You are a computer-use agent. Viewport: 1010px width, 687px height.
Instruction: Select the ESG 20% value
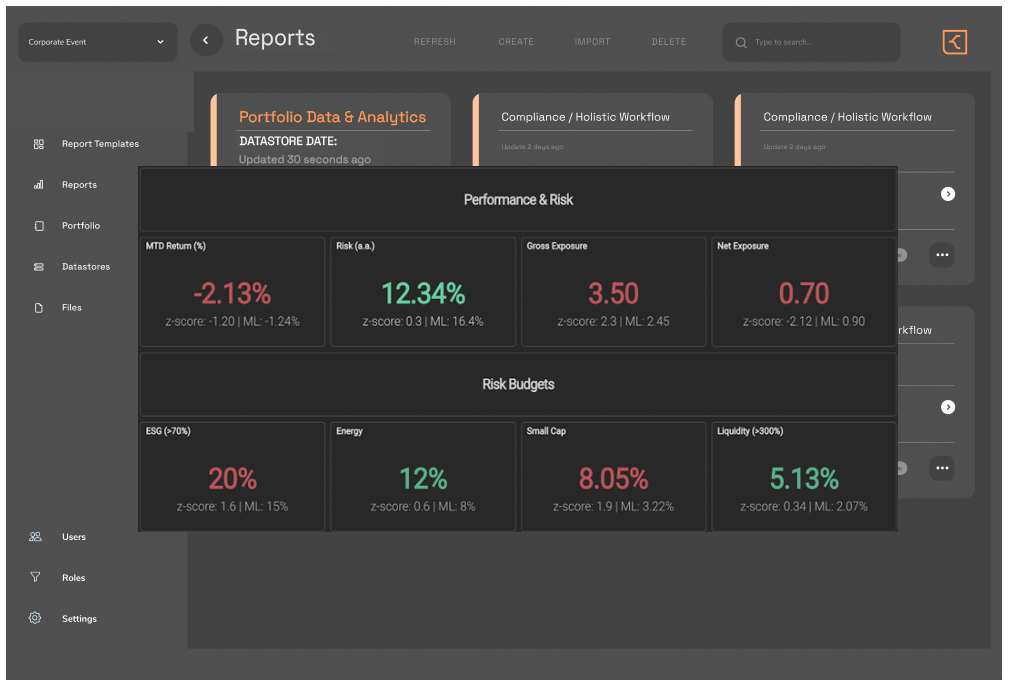233,478
